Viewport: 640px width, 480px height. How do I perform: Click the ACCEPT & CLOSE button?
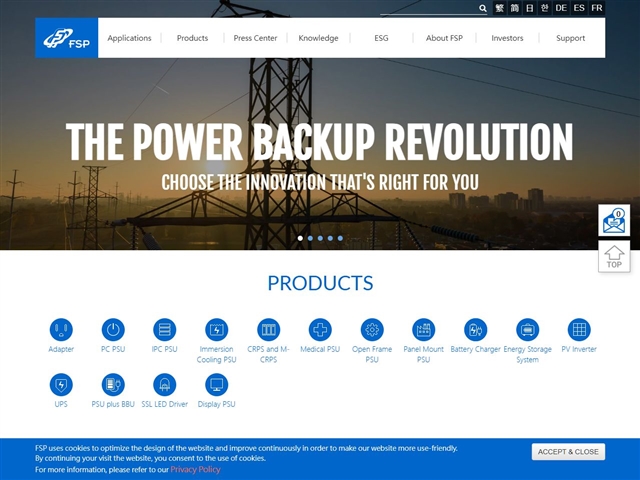(x=568, y=452)
